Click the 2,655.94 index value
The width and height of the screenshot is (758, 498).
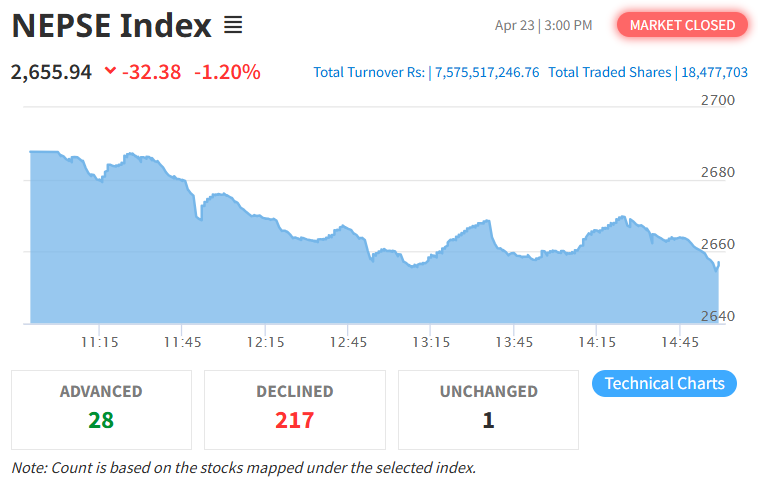point(51,72)
